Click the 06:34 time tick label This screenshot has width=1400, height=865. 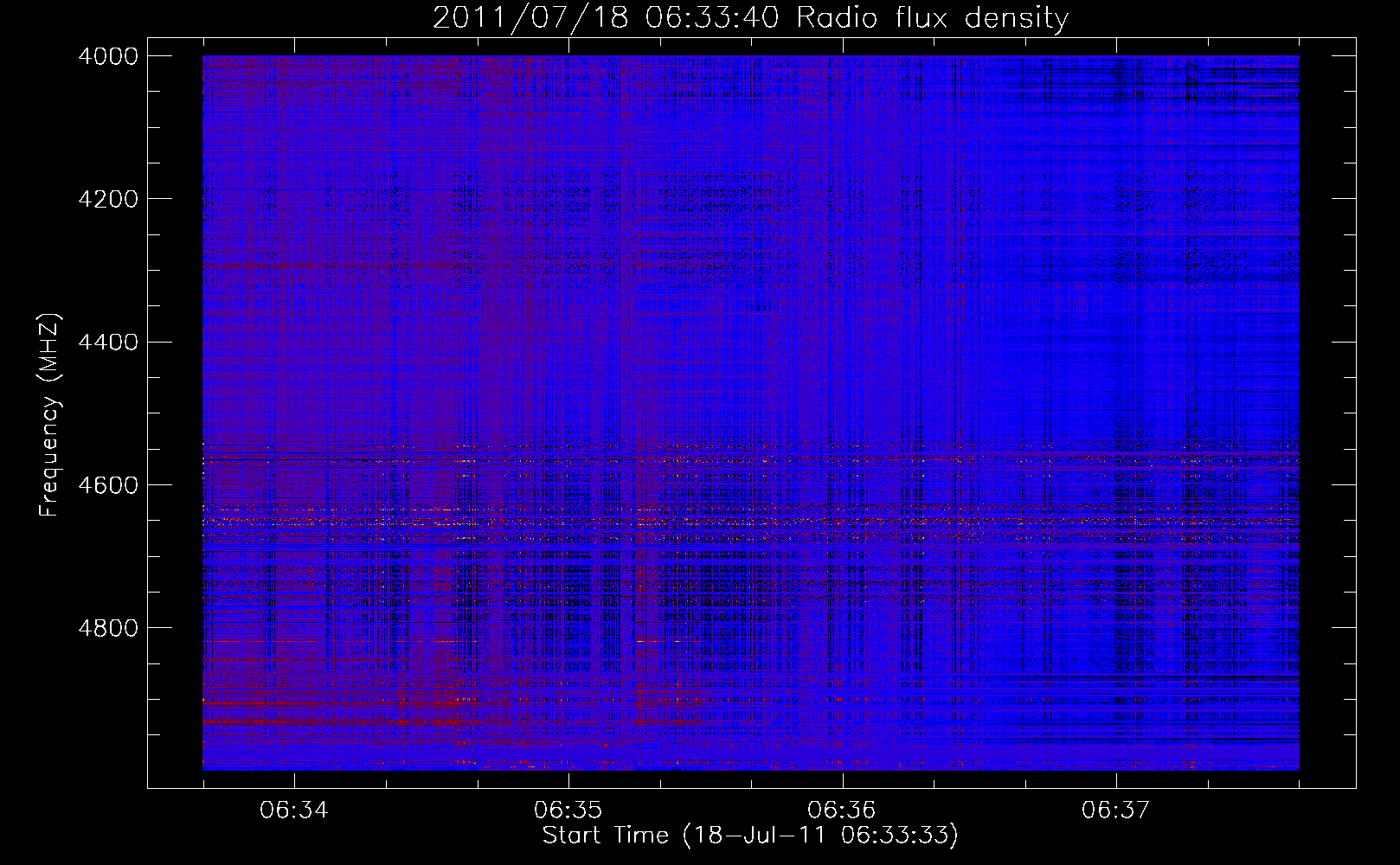click(294, 810)
